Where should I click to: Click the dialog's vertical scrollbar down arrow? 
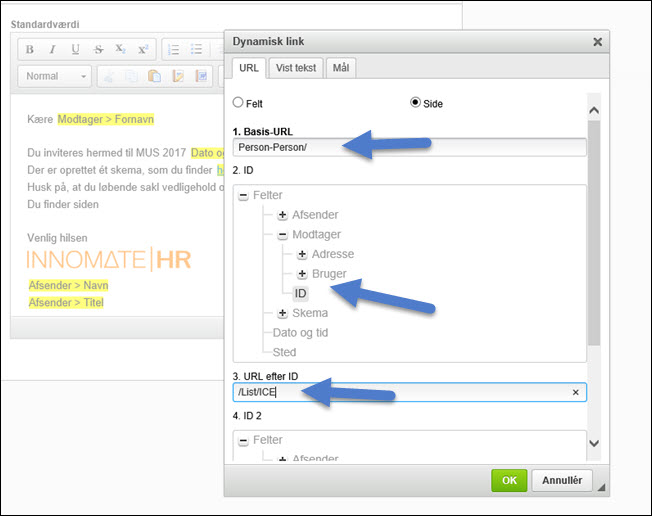coord(592,443)
